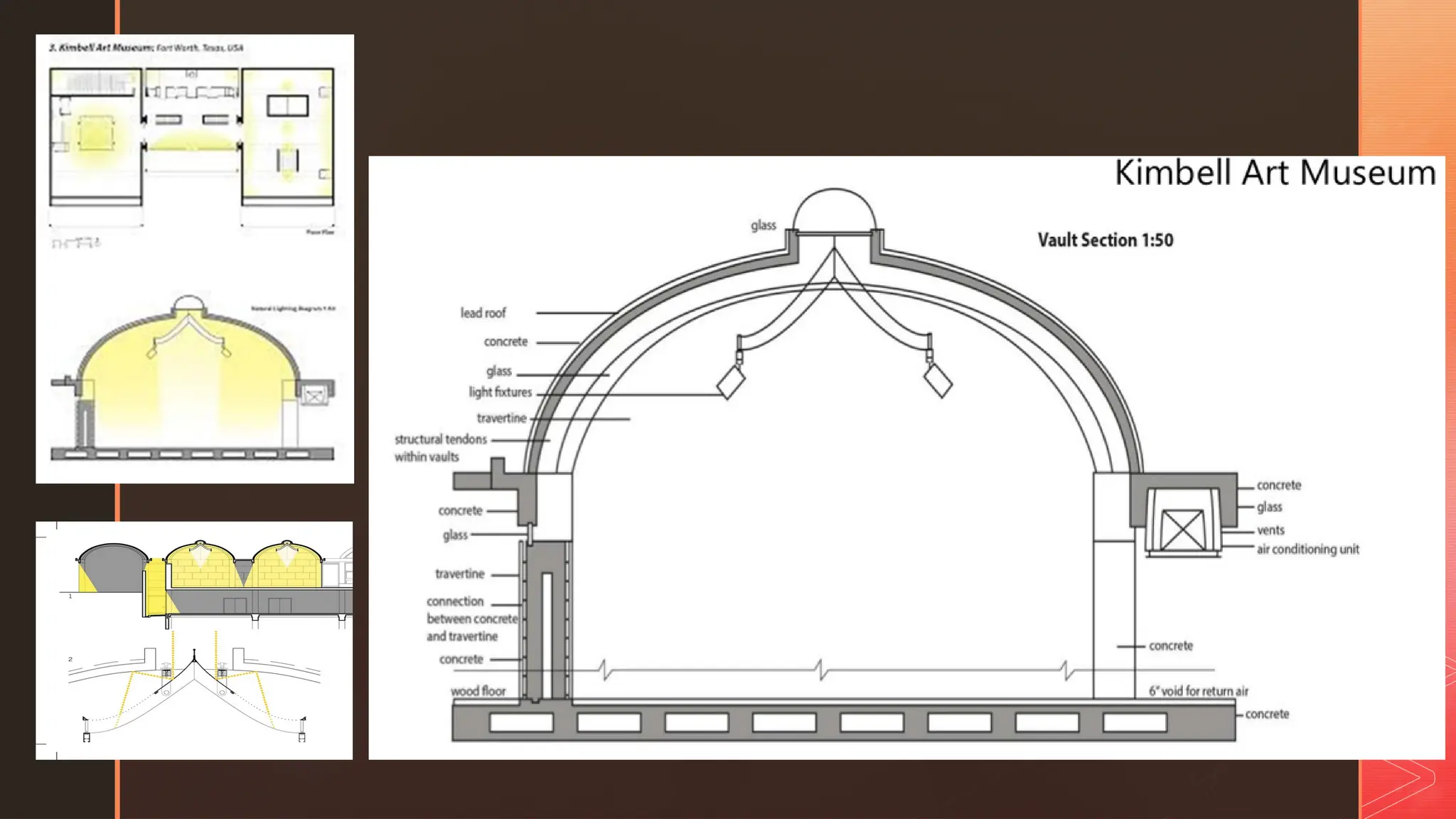Click the glass skylight dome at vault top
Image resolution: width=1456 pixels, height=819 pixels.
click(x=835, y=210)
